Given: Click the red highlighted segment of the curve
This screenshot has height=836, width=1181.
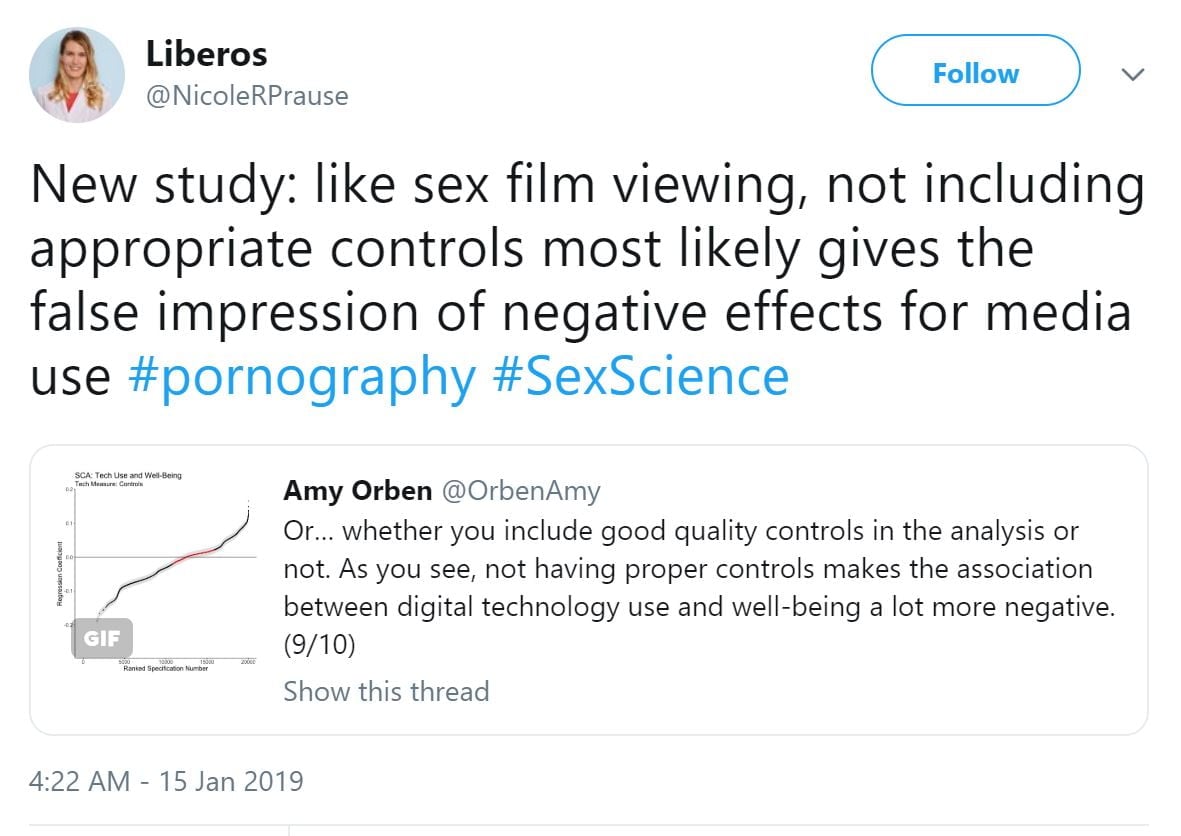Looking at the screenshot, I should [x=196, y=552].
